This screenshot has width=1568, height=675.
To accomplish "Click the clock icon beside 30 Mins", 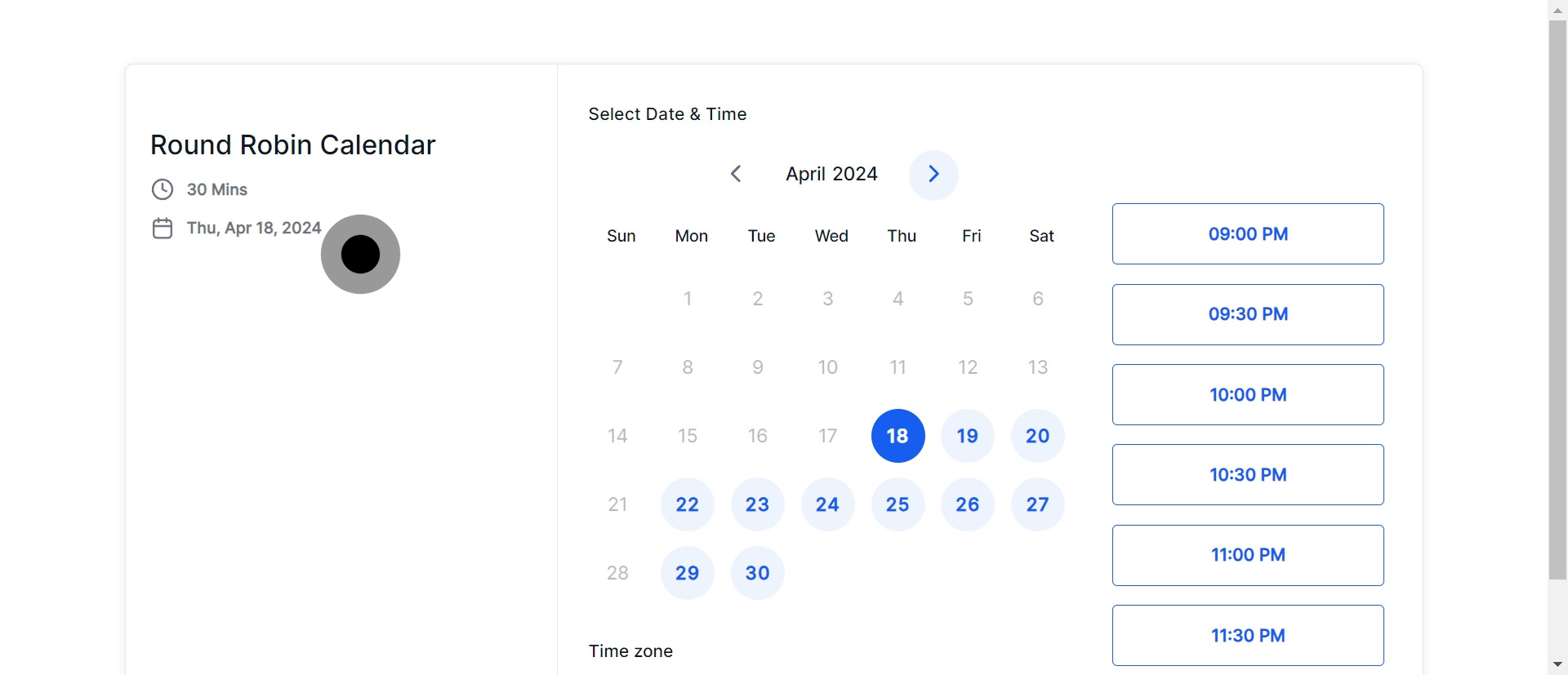I will coord(163,189).
